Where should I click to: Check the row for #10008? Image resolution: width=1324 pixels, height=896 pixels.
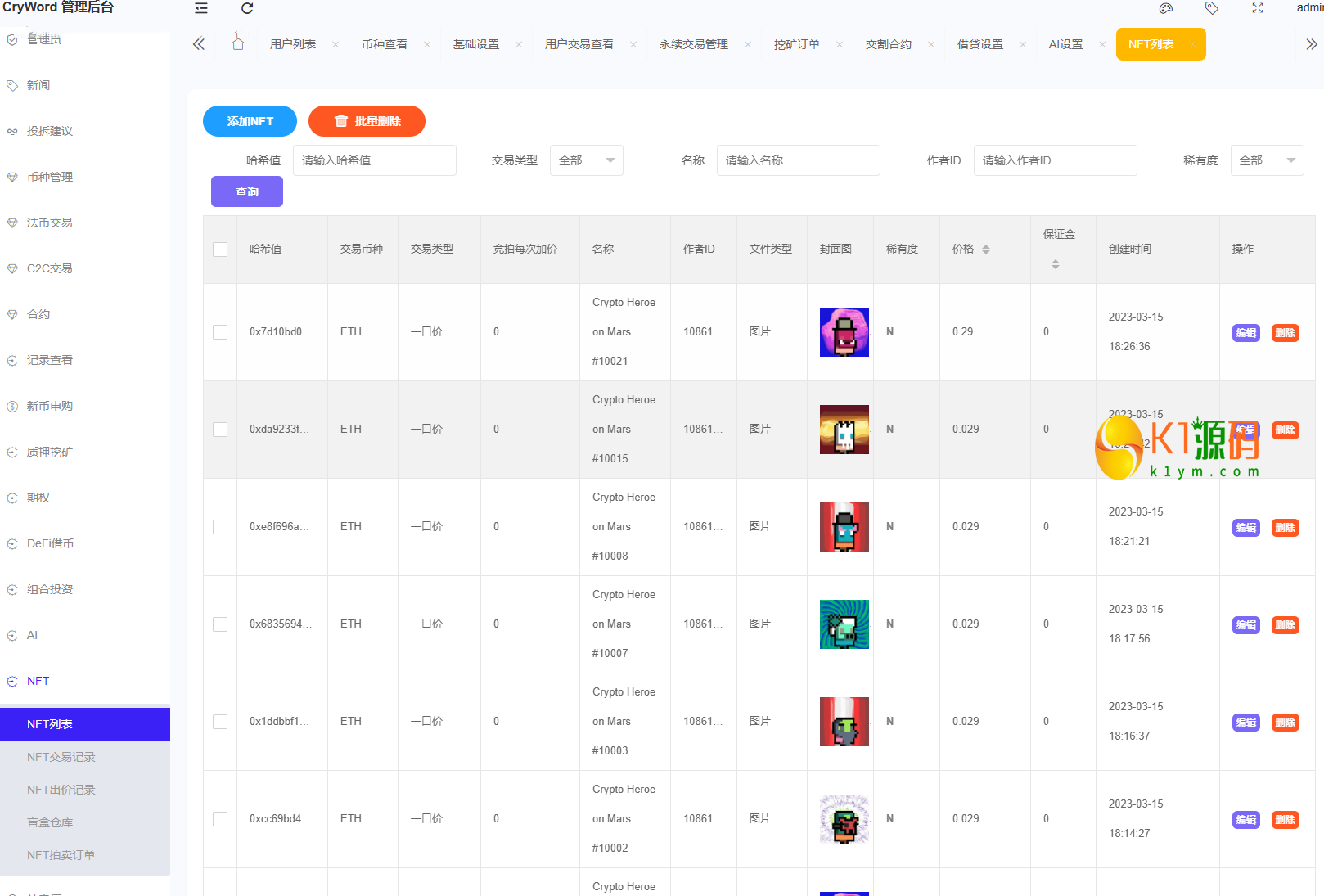coord(220,527)
